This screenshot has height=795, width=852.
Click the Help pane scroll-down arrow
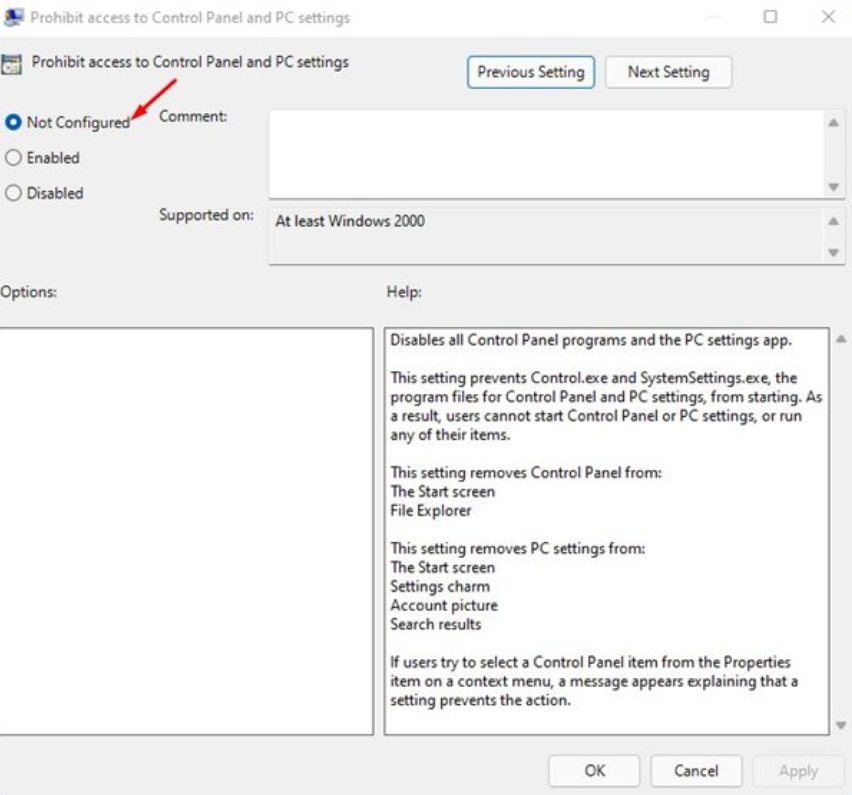click(841, 725)
